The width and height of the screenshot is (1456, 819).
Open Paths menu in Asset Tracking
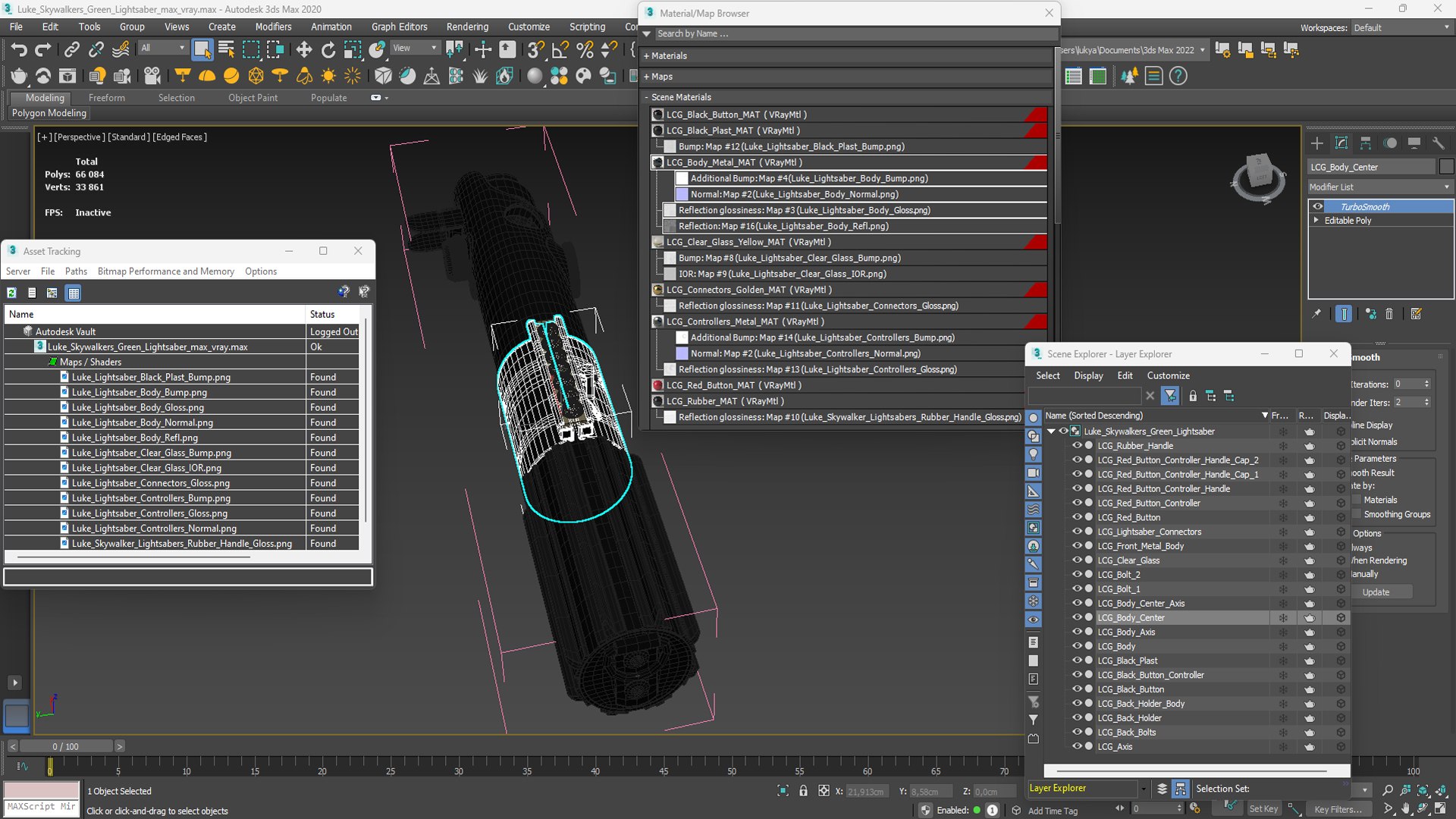[x=76, y=271]
